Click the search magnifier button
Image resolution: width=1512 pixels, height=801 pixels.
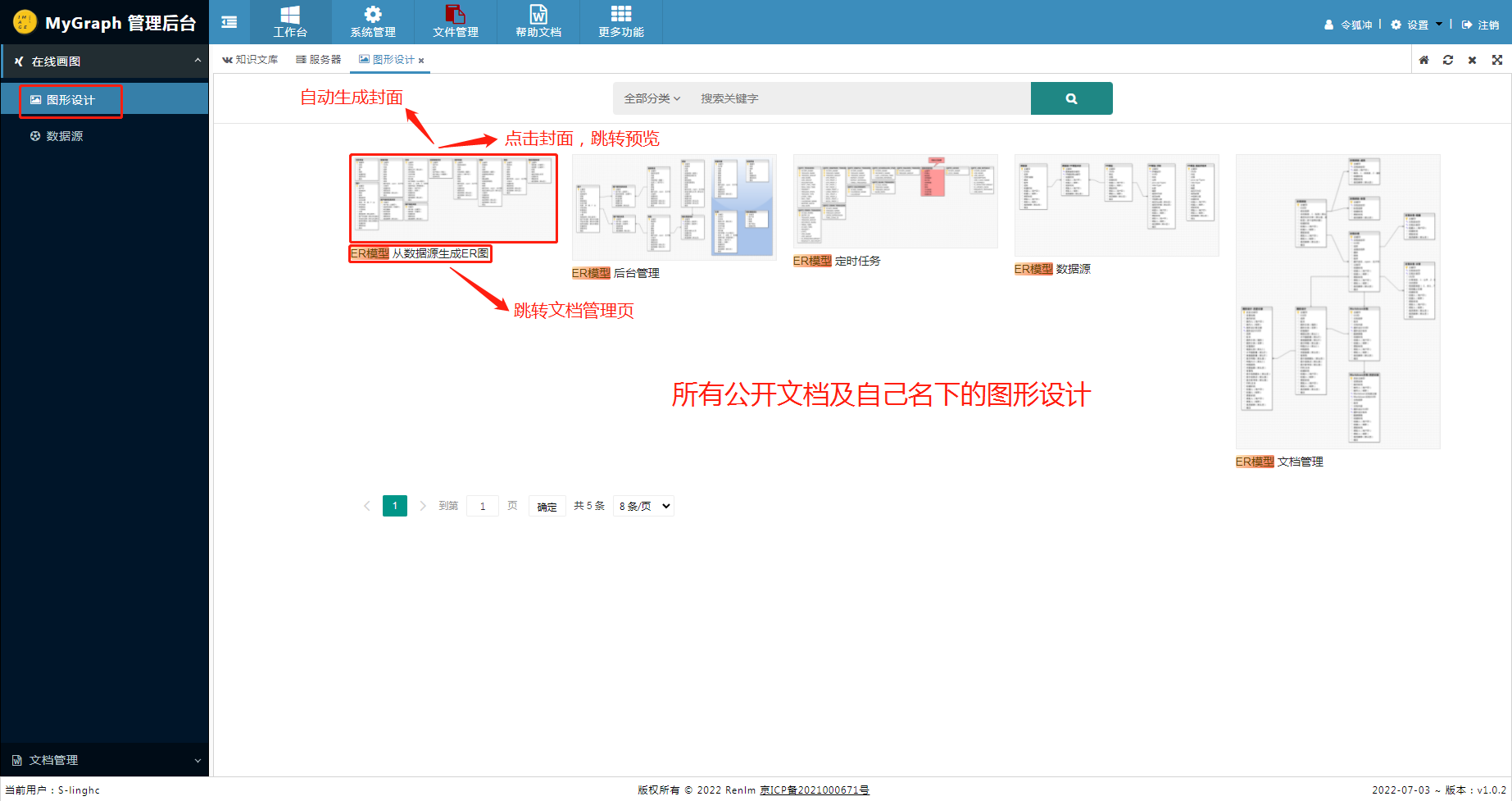1071,98
